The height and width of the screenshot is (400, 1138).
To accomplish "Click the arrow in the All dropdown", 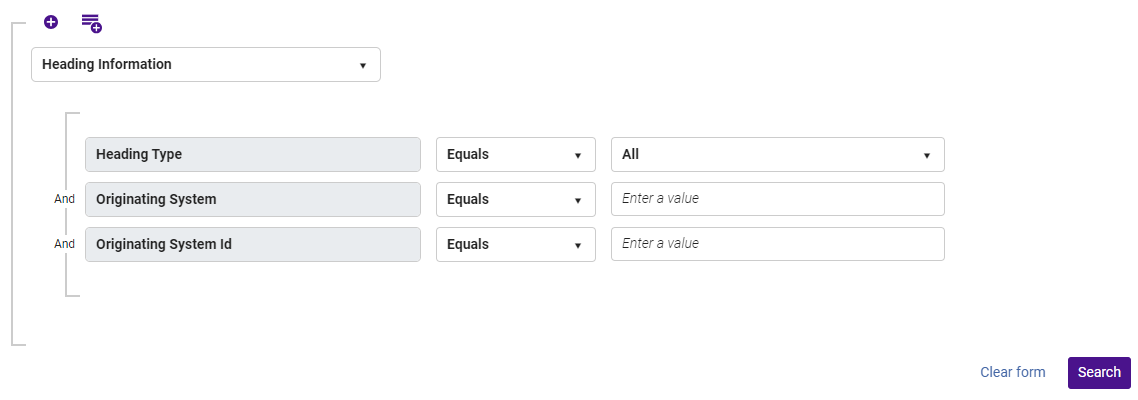I will tap(927, 156).
